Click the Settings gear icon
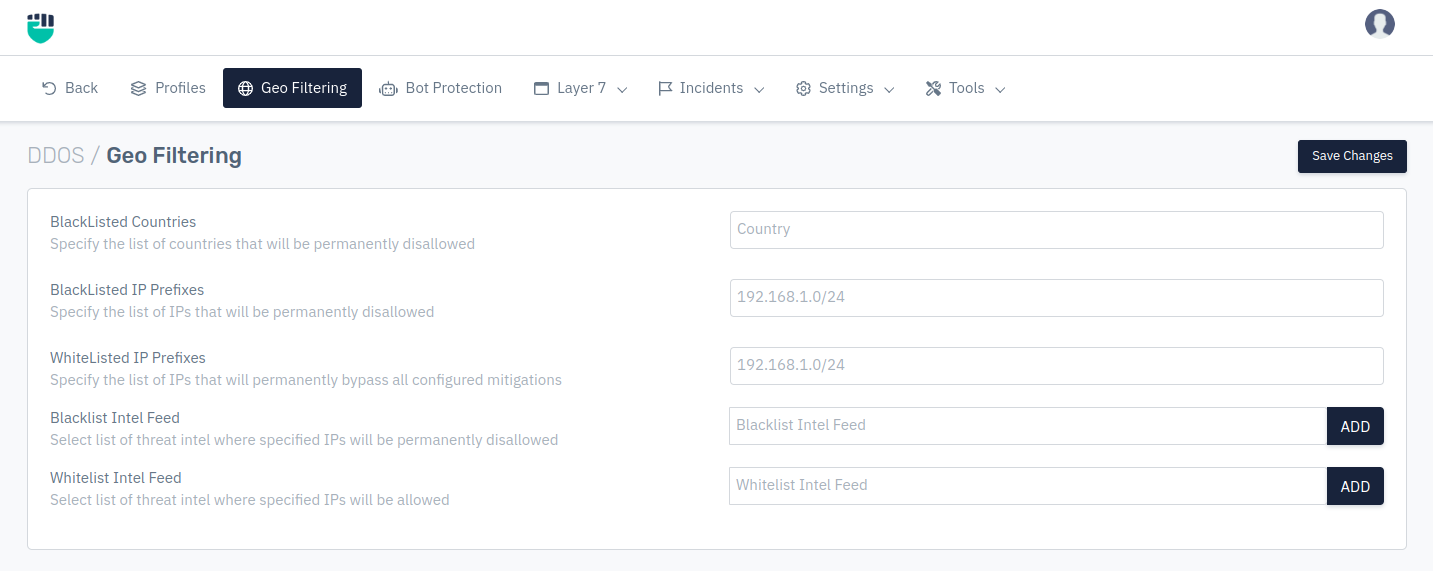Viewport: 1433px width, 571px height. tap(803, 88)
